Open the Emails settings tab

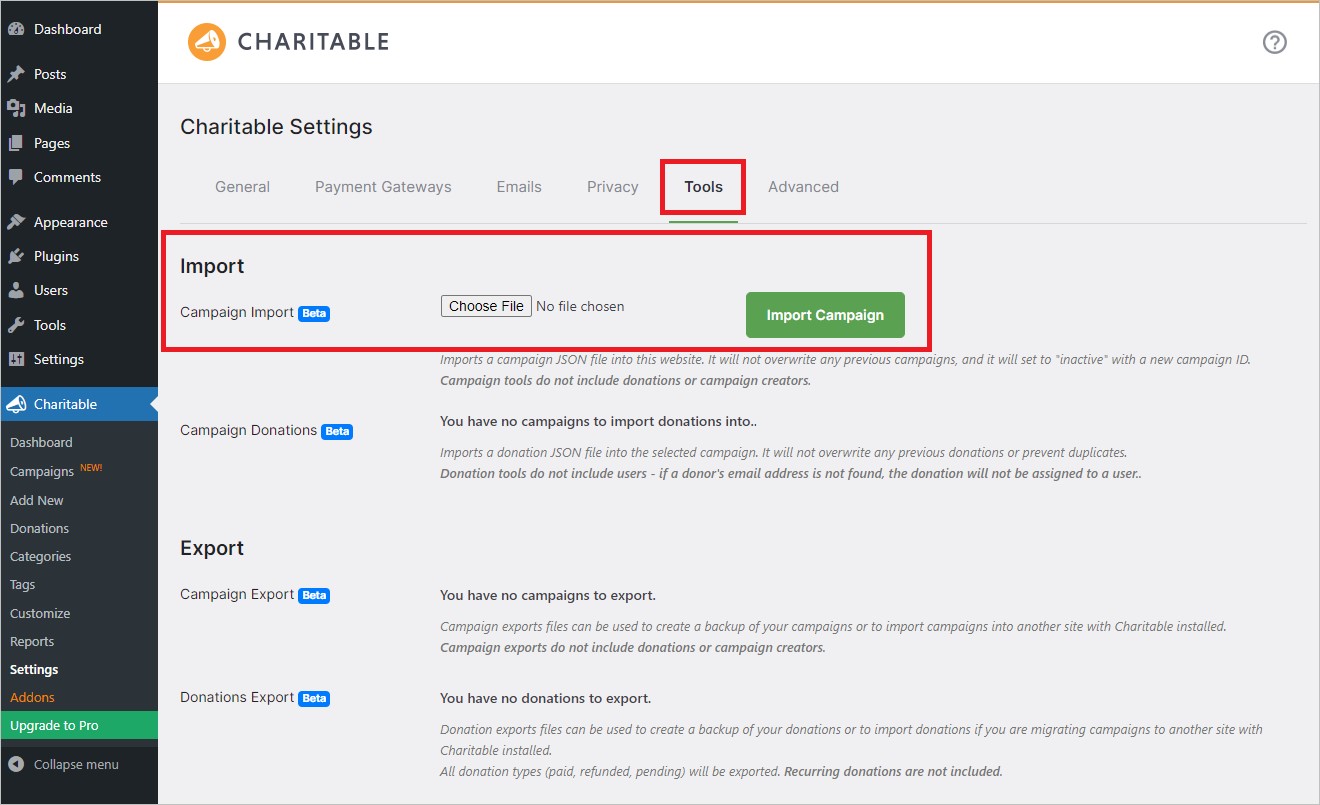click(518, 186)
